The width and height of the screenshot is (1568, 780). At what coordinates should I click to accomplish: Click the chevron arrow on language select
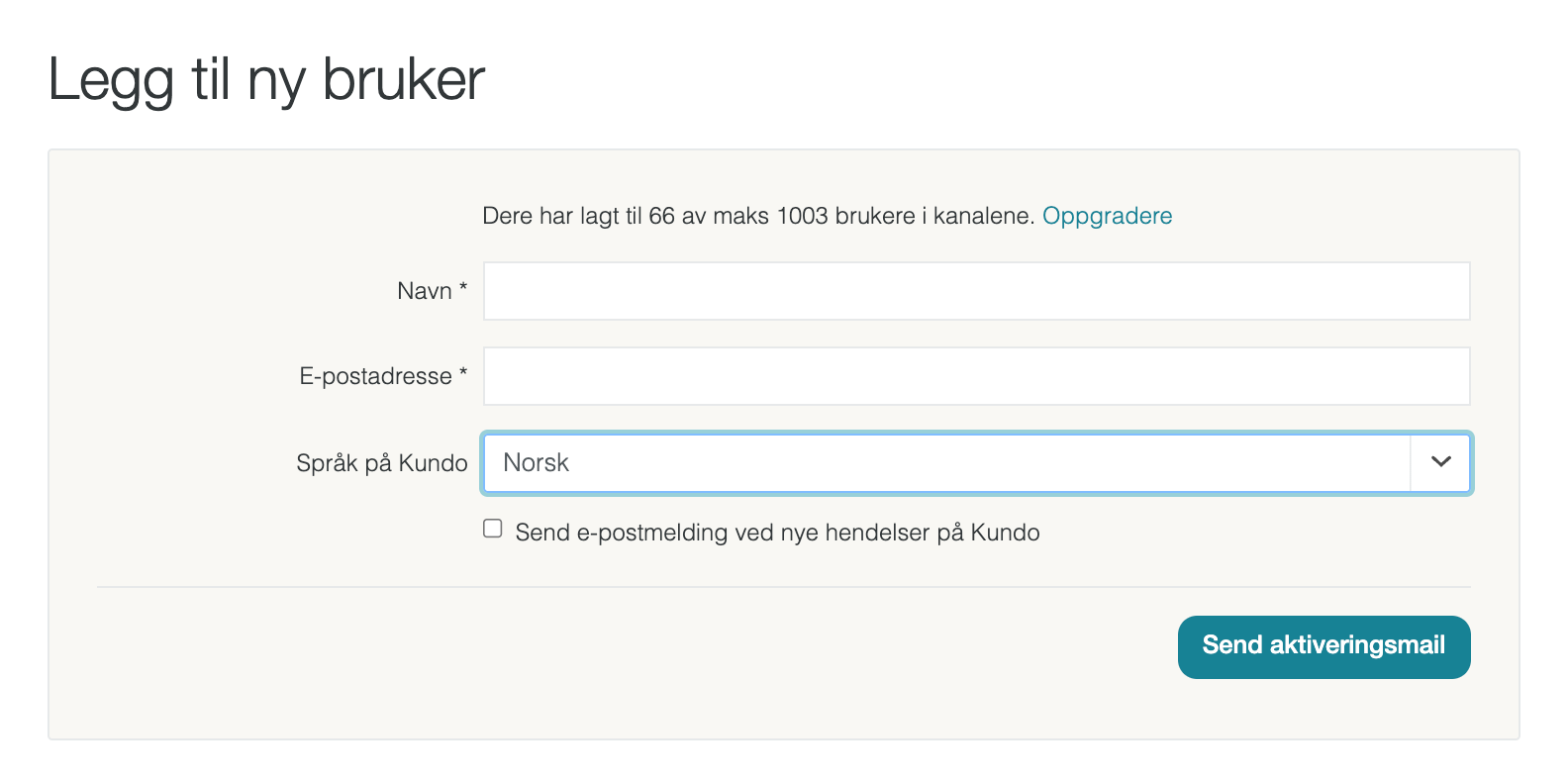(1440, 462)
